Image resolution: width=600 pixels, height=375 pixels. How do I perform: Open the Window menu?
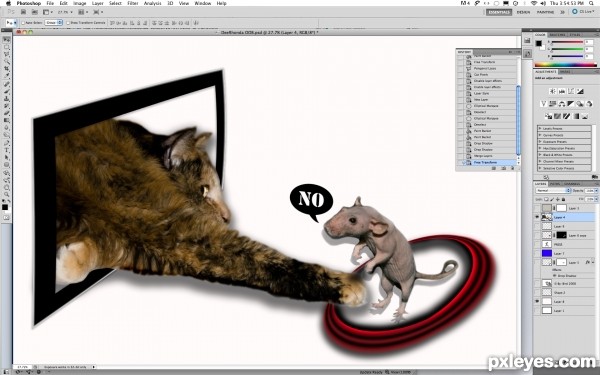click(203, 3)
